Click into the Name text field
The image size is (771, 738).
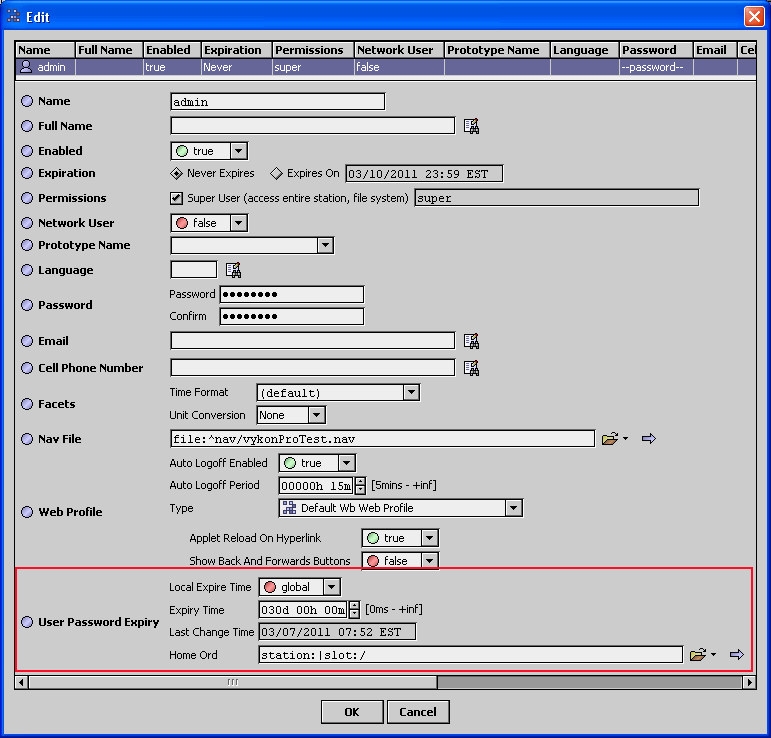pyautogui.click(x=277, y=101)
